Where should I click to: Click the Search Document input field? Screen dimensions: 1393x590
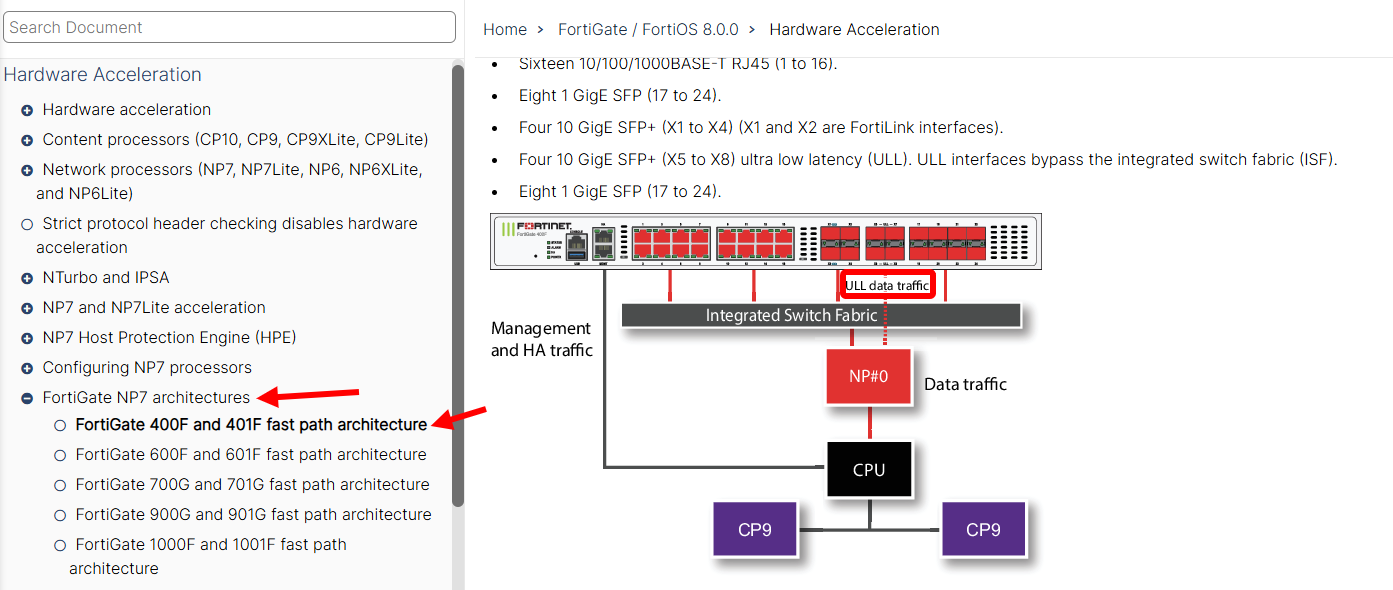(229, 27)
